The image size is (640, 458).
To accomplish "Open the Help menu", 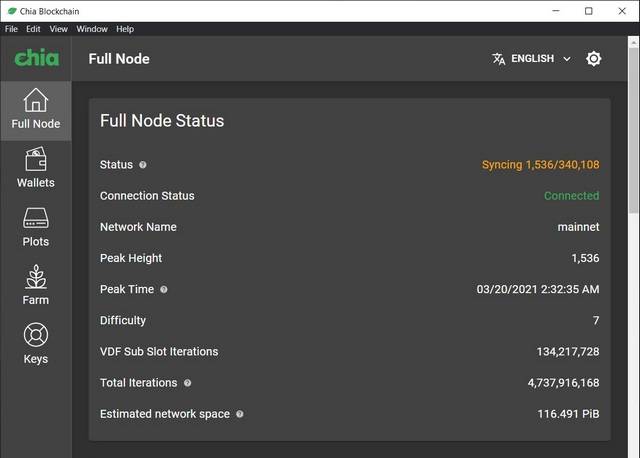I will tap(125, 29).
